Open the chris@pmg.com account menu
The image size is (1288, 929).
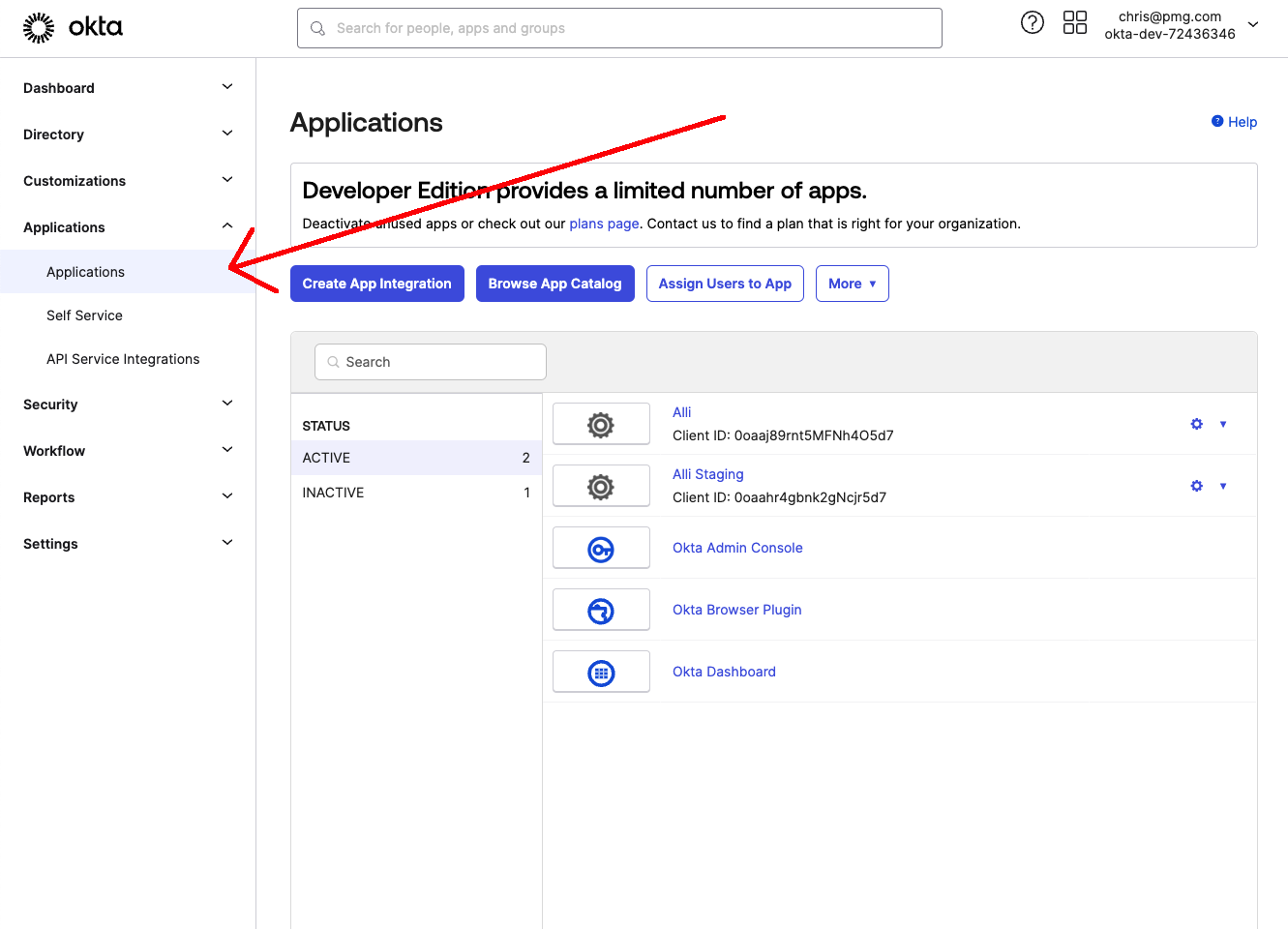1183,25
